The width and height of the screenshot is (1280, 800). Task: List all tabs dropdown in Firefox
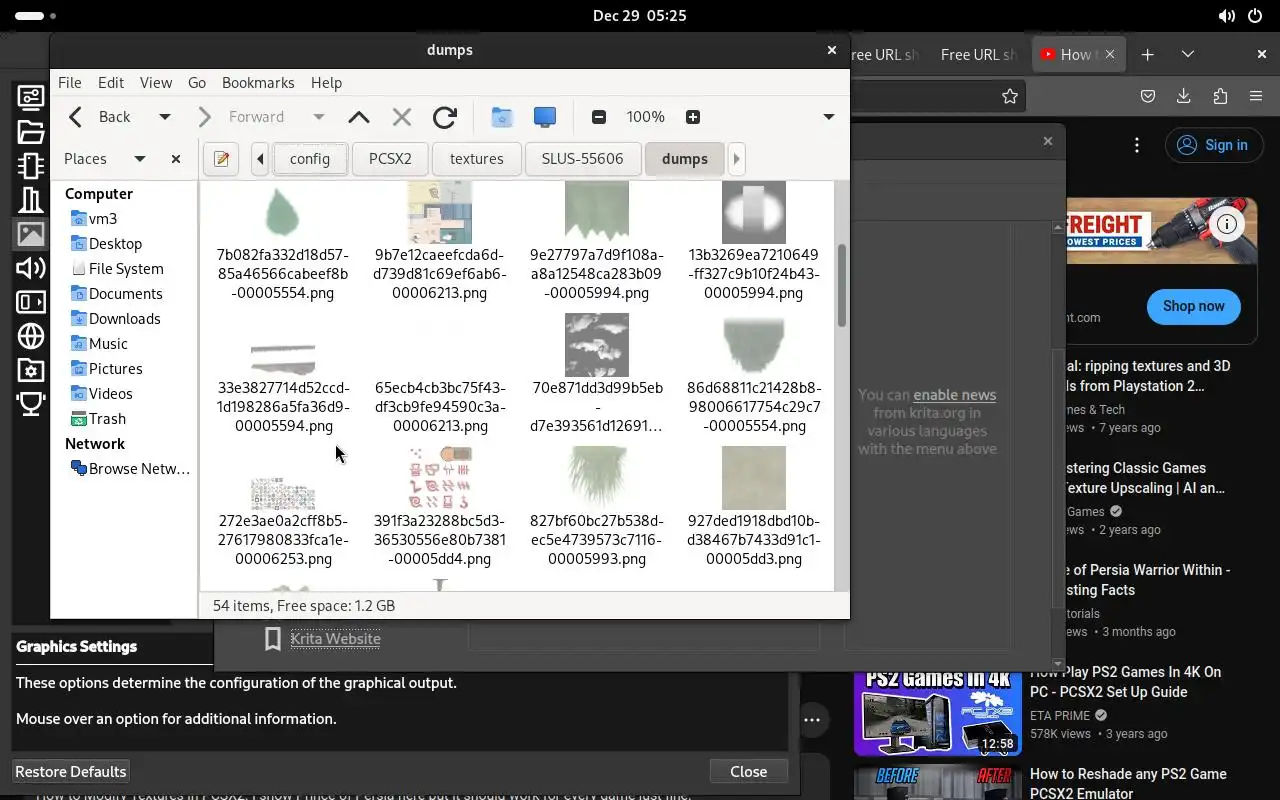[1188, 55]
